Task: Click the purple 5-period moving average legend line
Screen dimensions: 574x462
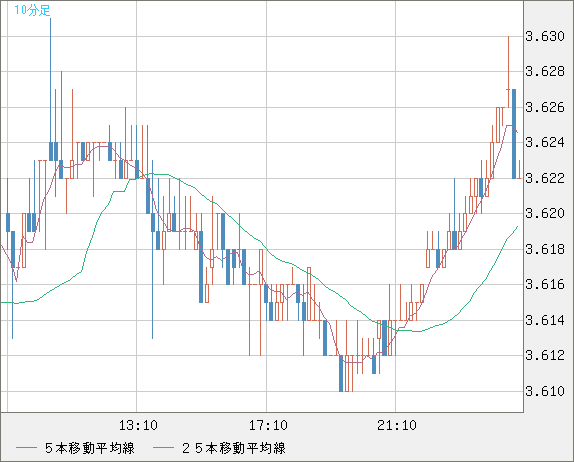Action: (x=26, y=448)
